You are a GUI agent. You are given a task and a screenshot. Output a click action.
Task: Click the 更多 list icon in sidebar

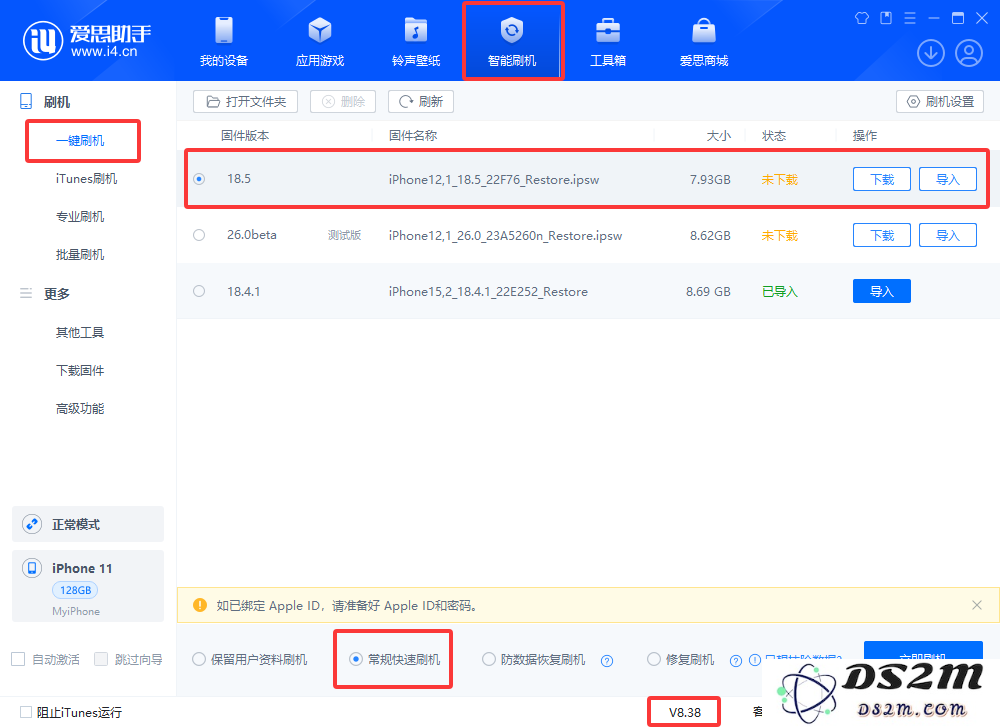[26, 293]
